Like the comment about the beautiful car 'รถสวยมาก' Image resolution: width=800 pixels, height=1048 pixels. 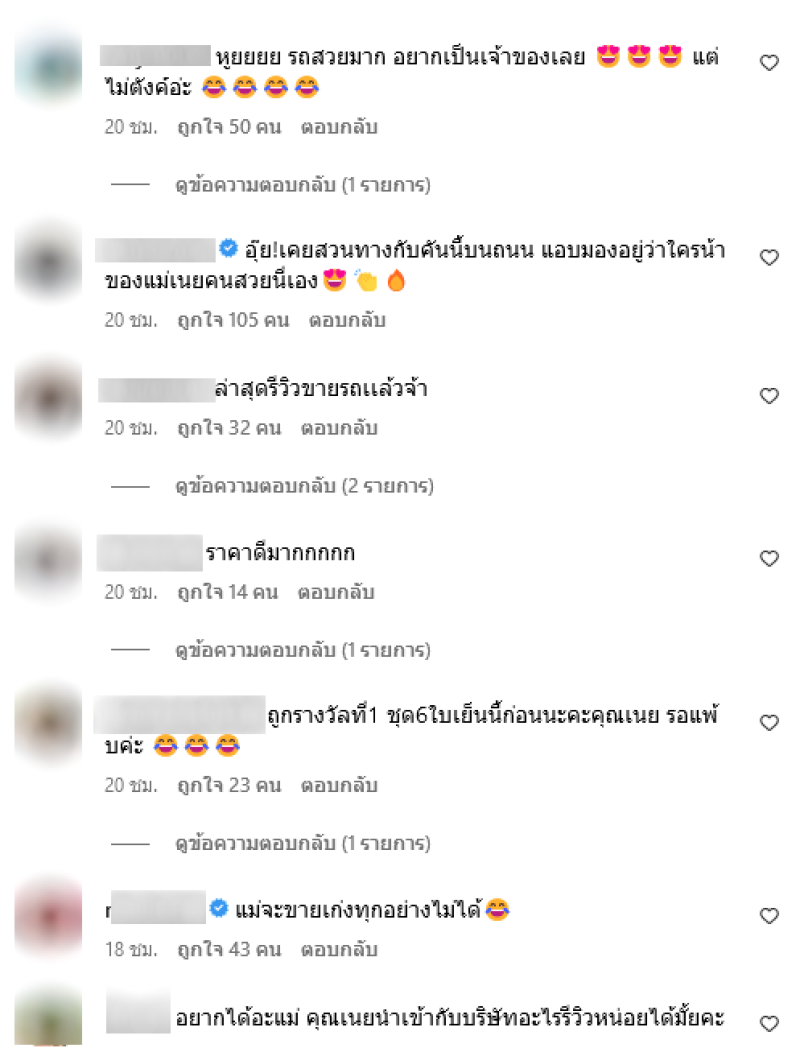click(769, 63)
